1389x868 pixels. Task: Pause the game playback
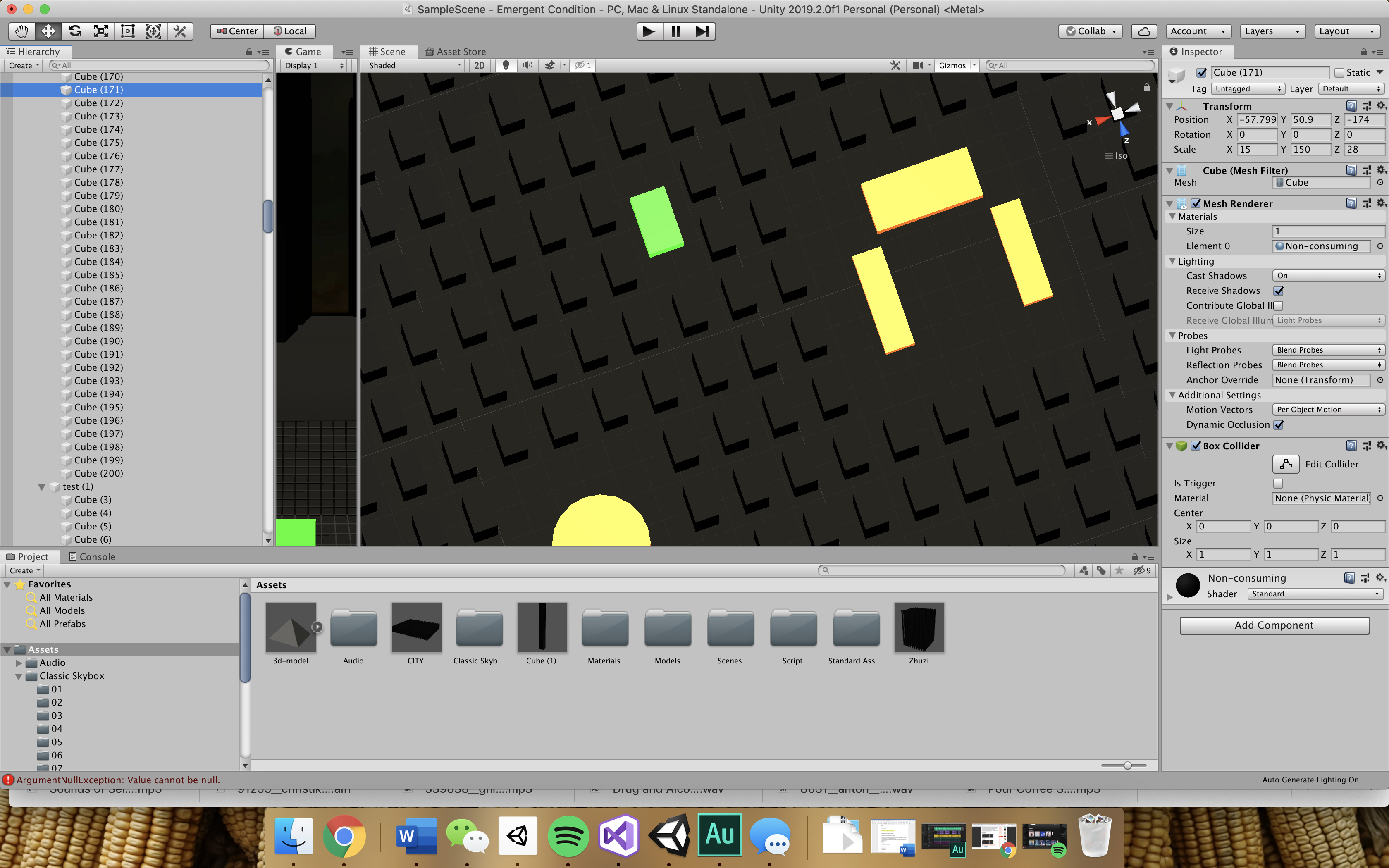point(675,31)
